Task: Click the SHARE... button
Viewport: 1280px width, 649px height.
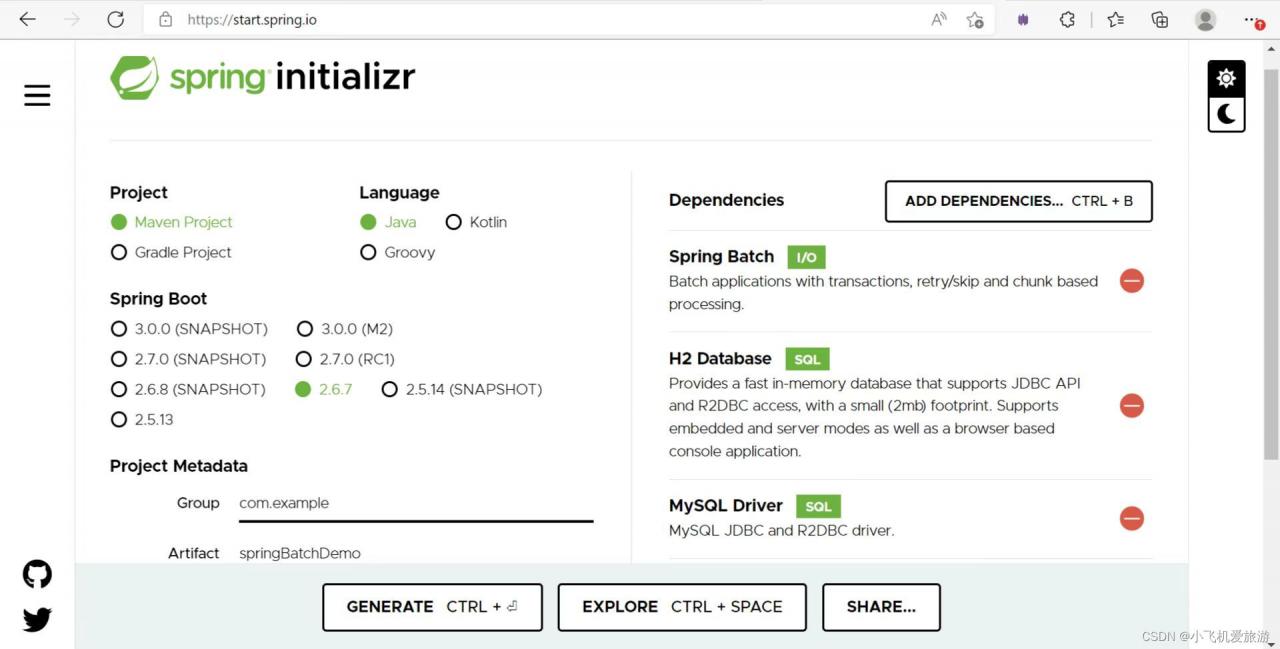Action: click(x=881, y=607)
